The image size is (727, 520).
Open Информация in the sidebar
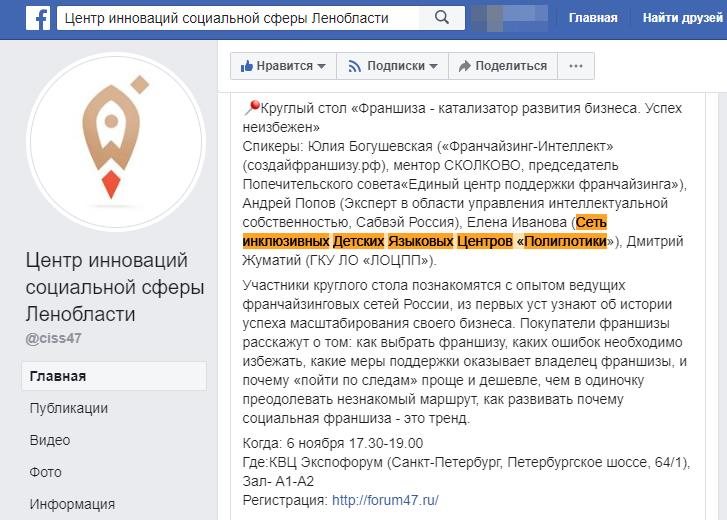click(x=72, y=504)
